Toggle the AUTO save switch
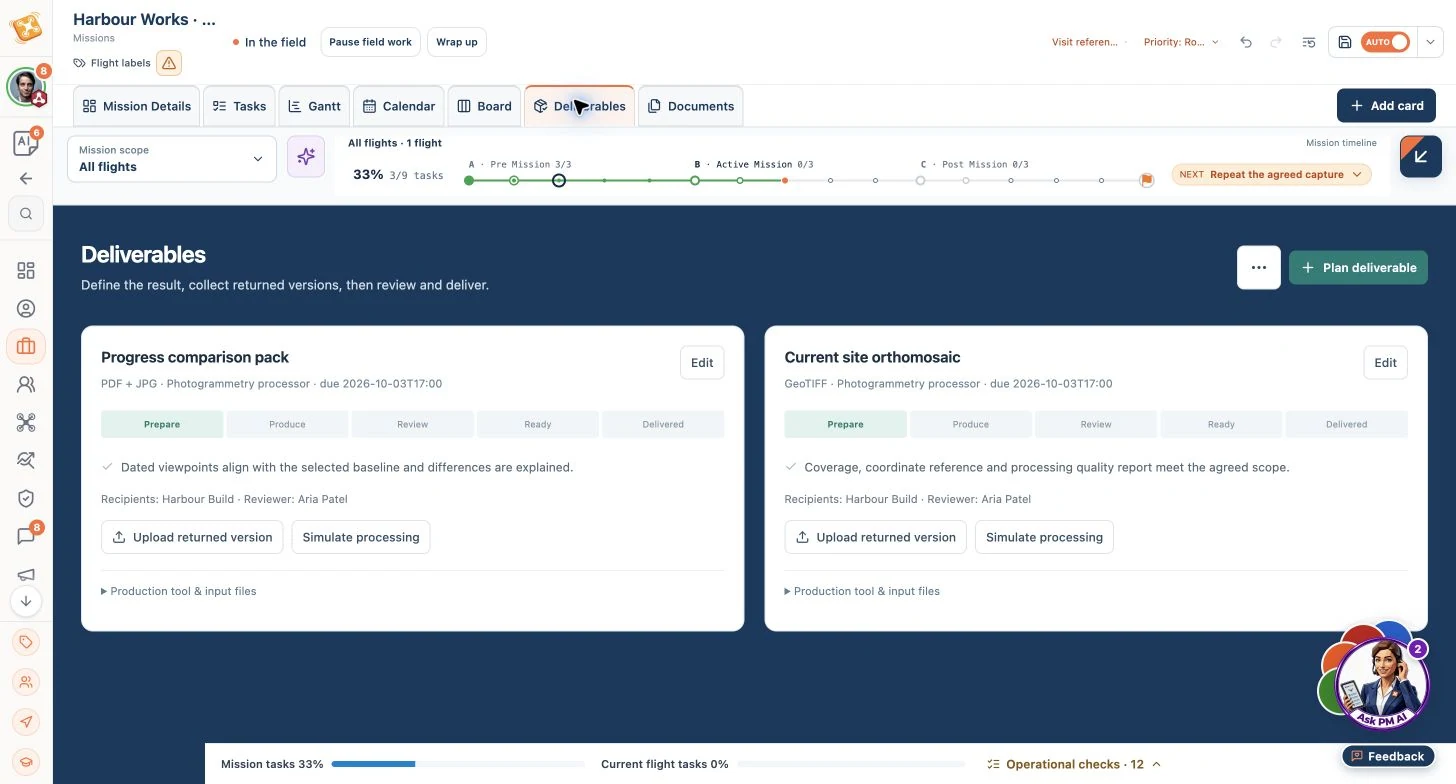The image size is (1456, 784). 1385,42
